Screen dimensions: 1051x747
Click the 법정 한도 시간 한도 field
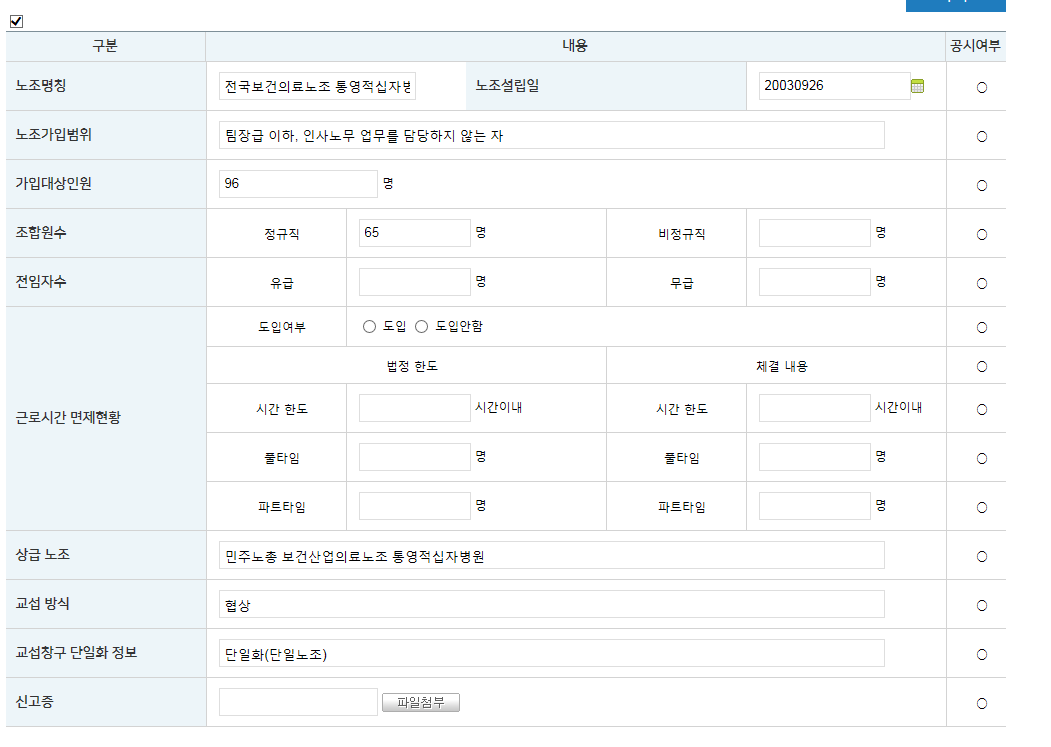414,407
